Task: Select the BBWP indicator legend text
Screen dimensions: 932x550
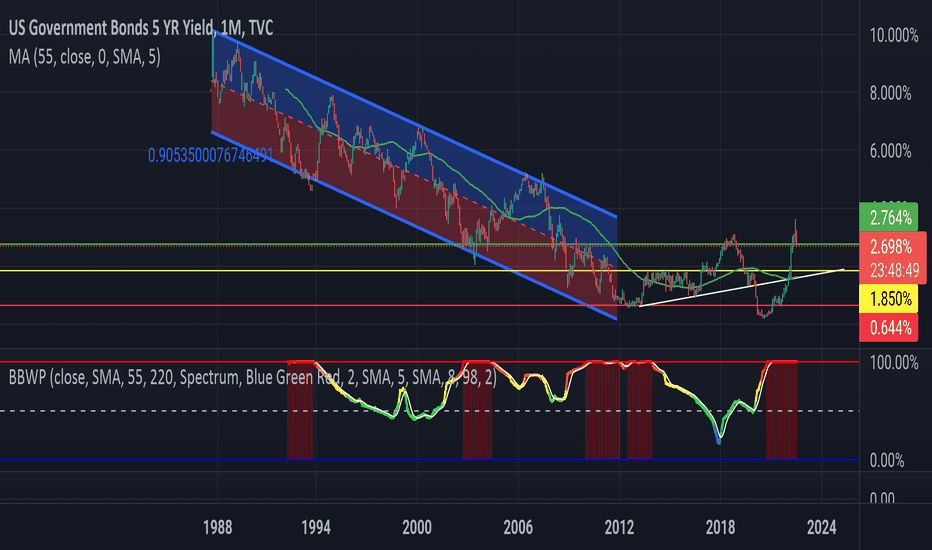Action: [x=253, y=377]
